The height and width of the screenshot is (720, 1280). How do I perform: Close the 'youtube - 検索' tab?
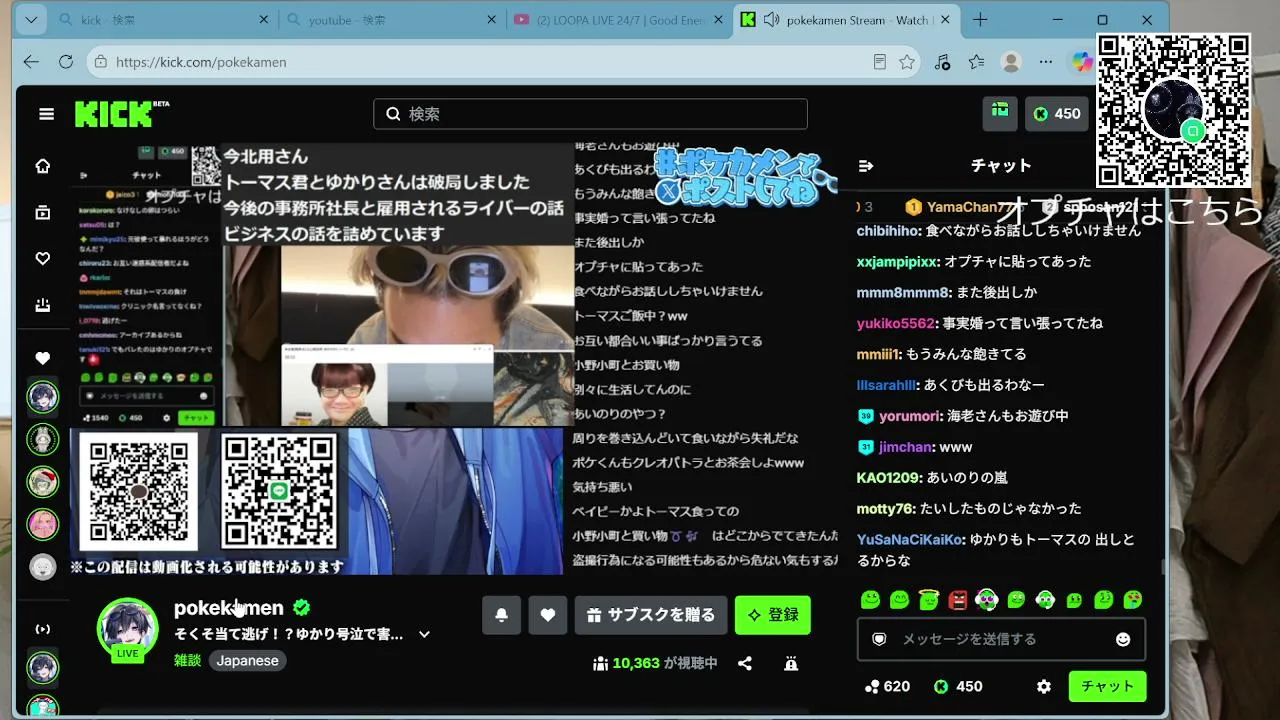[x=491, y=20]
